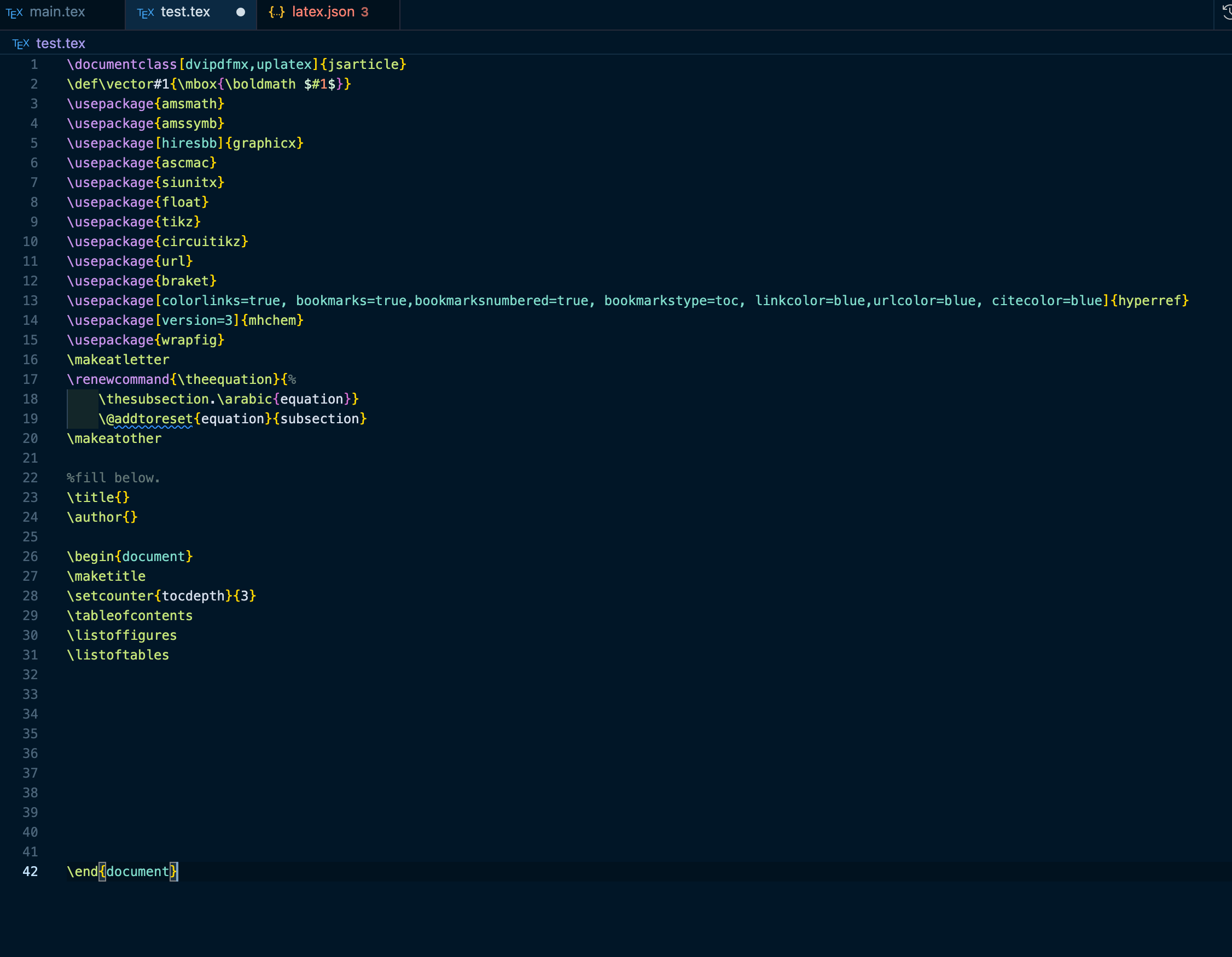The height and width of the screenshot is (957, 1232).
Task: Click on empty line 35 in editor
Action: (x=339, y=734)
